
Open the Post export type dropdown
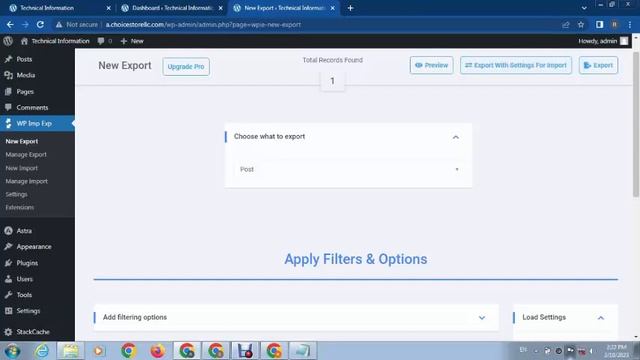[x=348, y=169]
